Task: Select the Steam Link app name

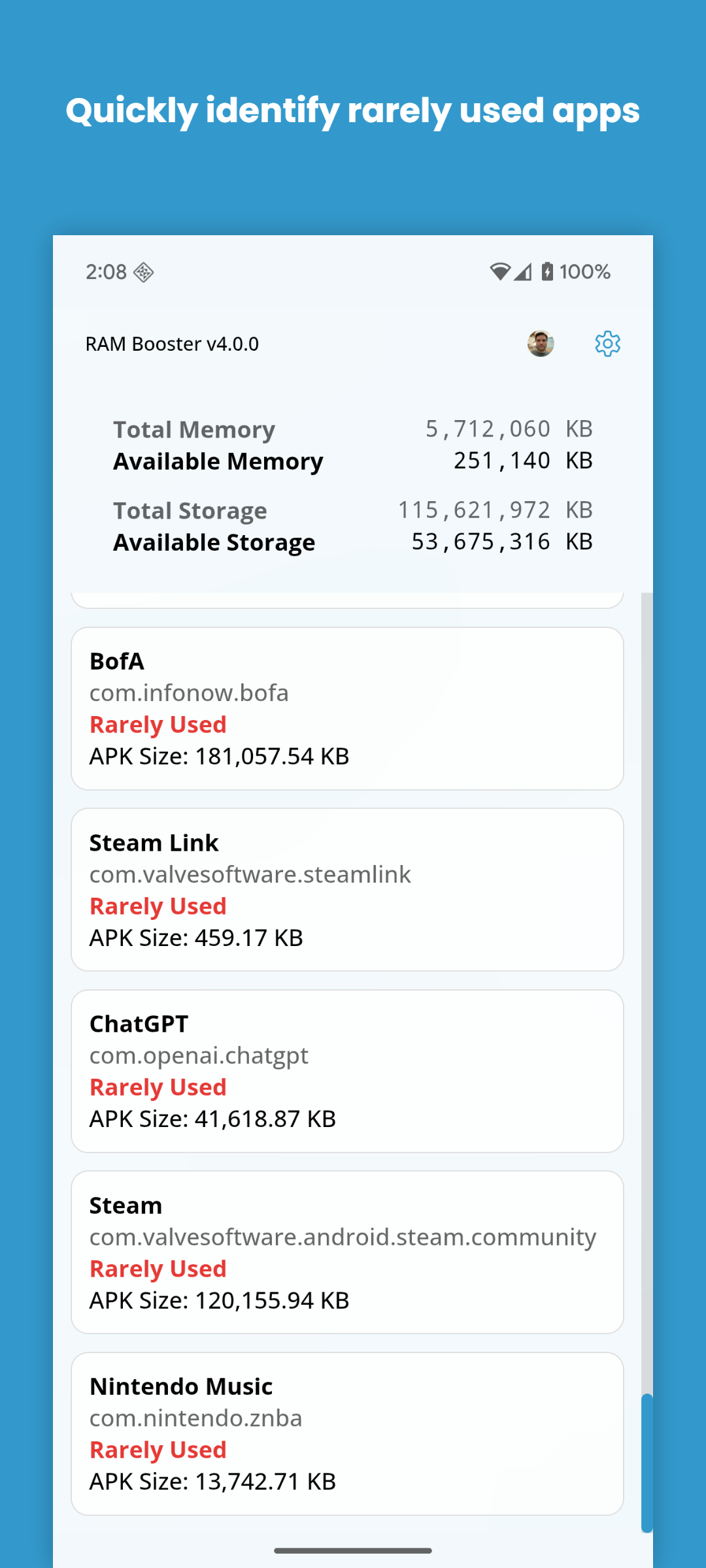Action: (x=154, y=843)
